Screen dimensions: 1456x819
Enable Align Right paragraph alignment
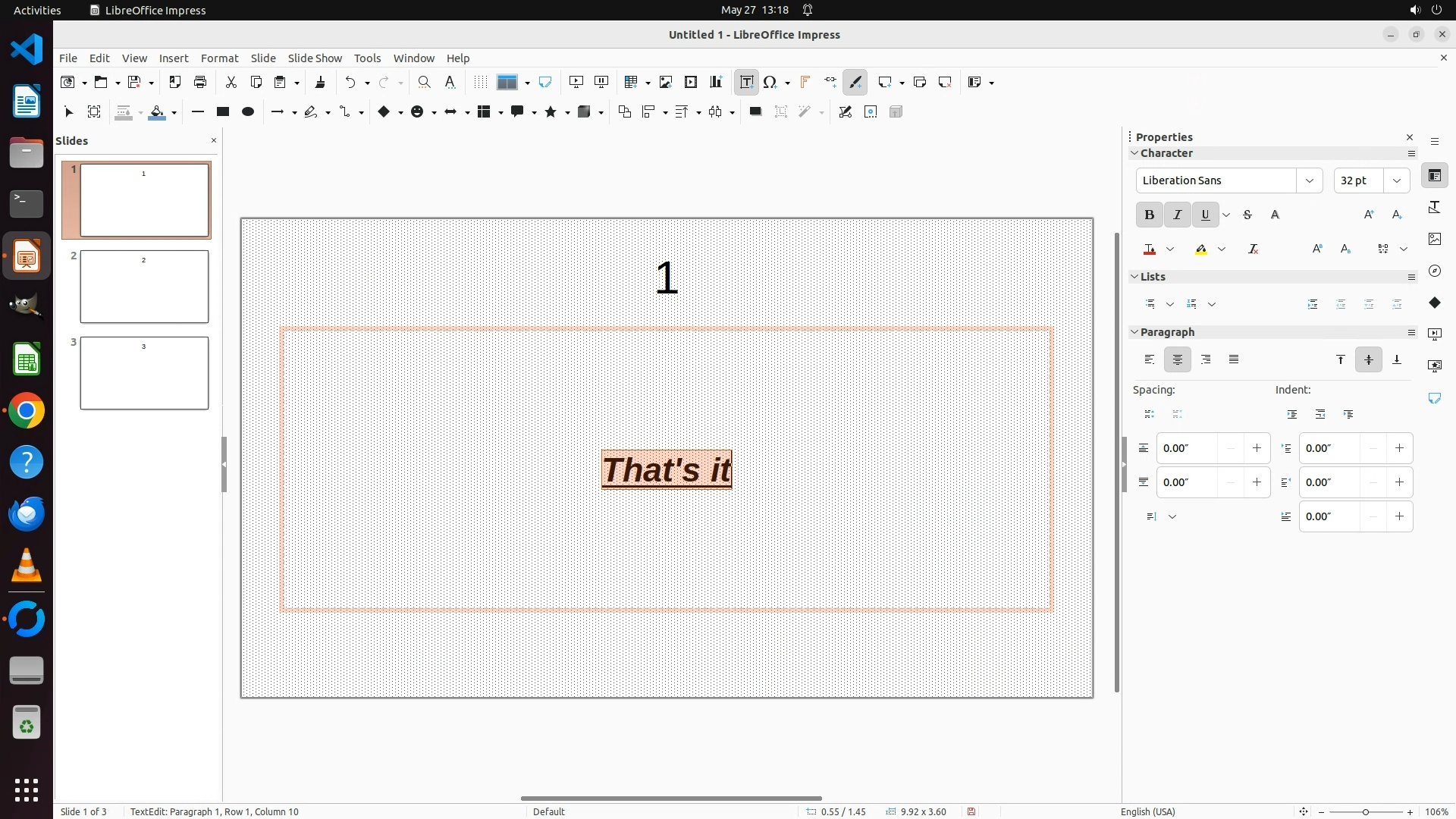point(1206,359)
